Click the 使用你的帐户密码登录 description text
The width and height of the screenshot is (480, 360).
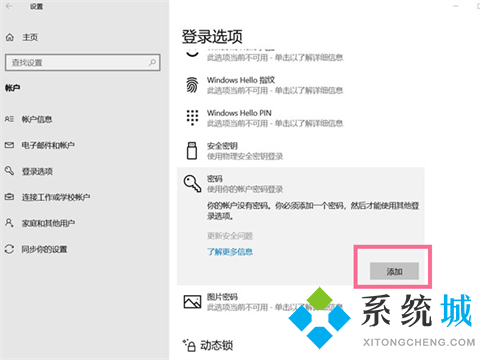pos(245,189)
